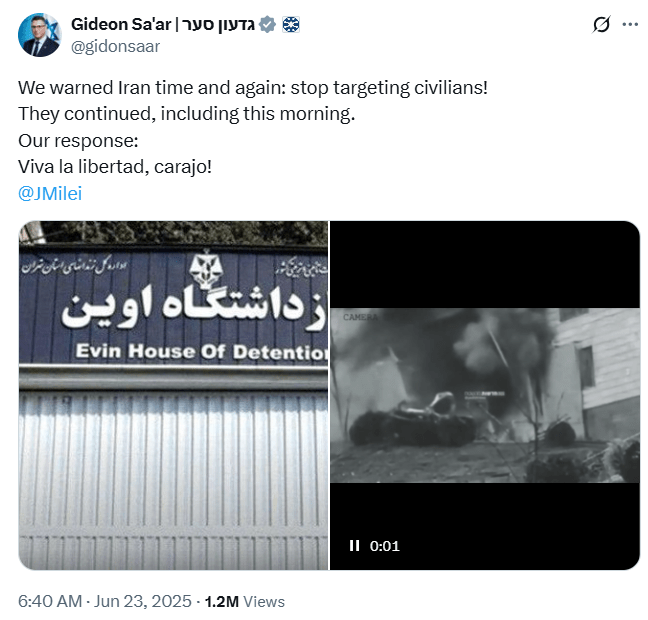The width and height of the screenshot is (648, 620).
Task: Click the blue verified checkmark badge
Action: point(267,24)
